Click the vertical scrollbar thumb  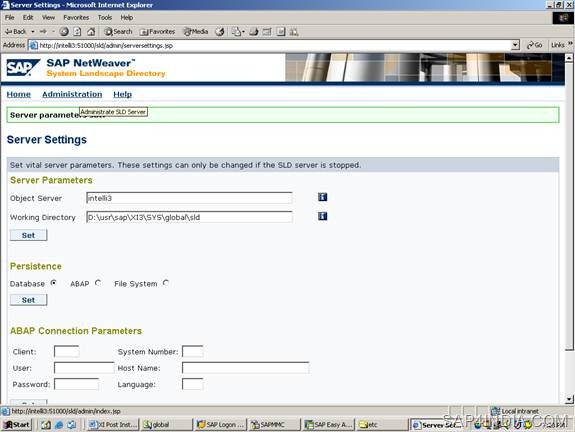(x=569, y=206)
